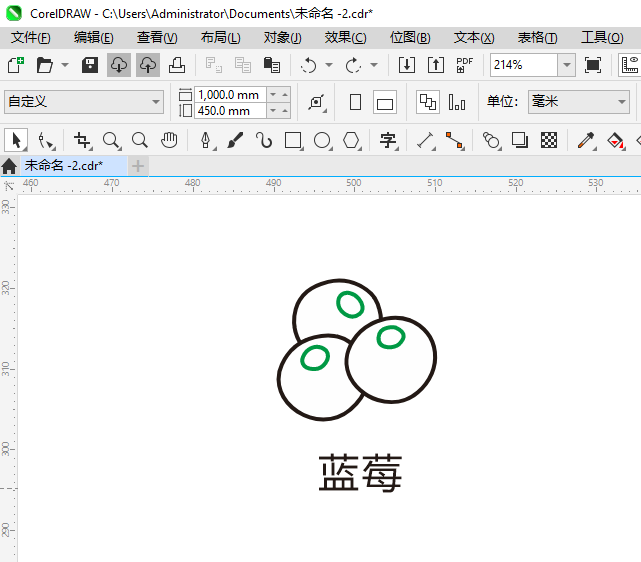Select the Pick tool arrow
Screen dimensions: 641x562
click(x=16, y=140)
